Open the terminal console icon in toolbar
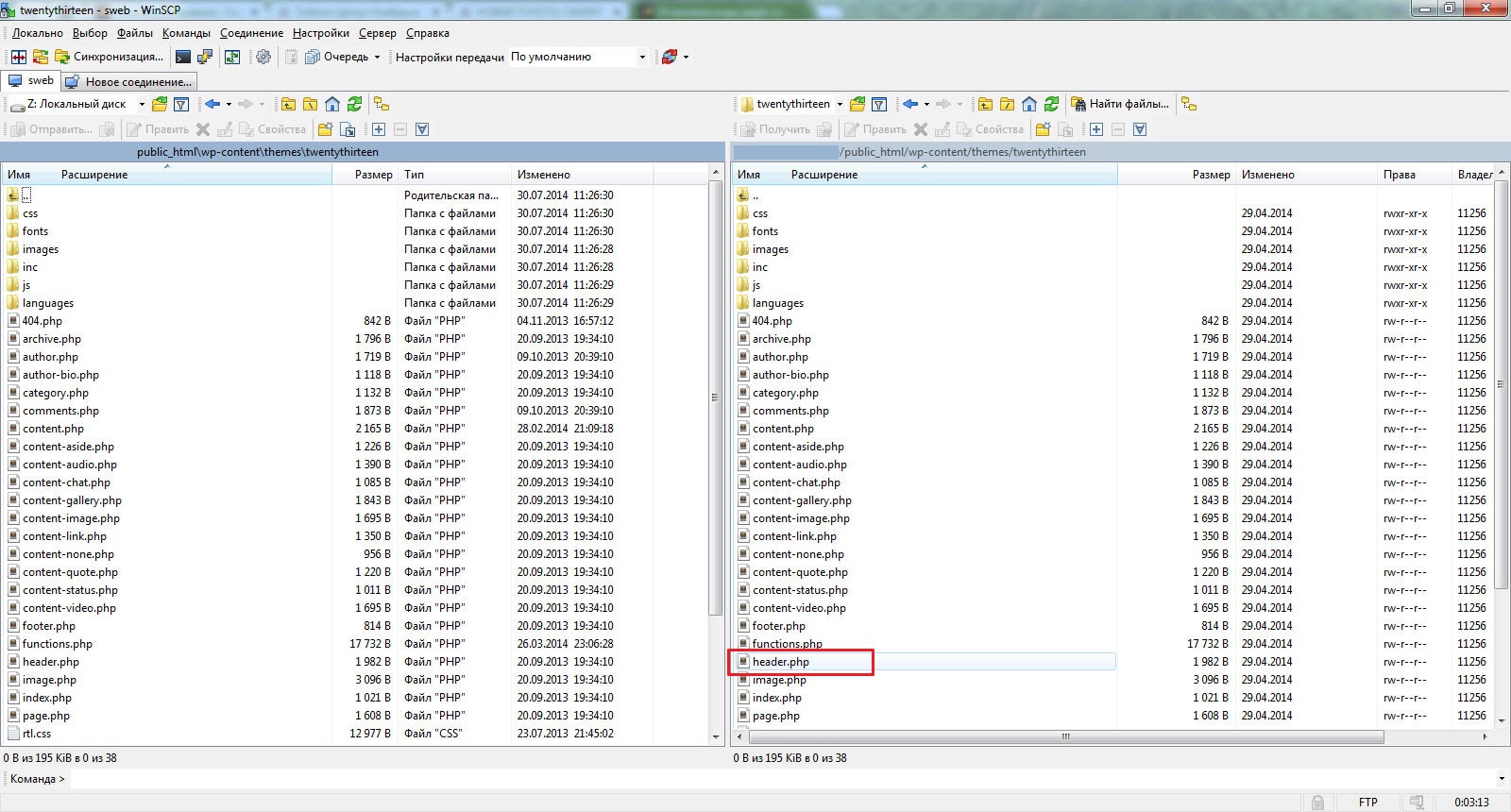 (x=183, y=57)
